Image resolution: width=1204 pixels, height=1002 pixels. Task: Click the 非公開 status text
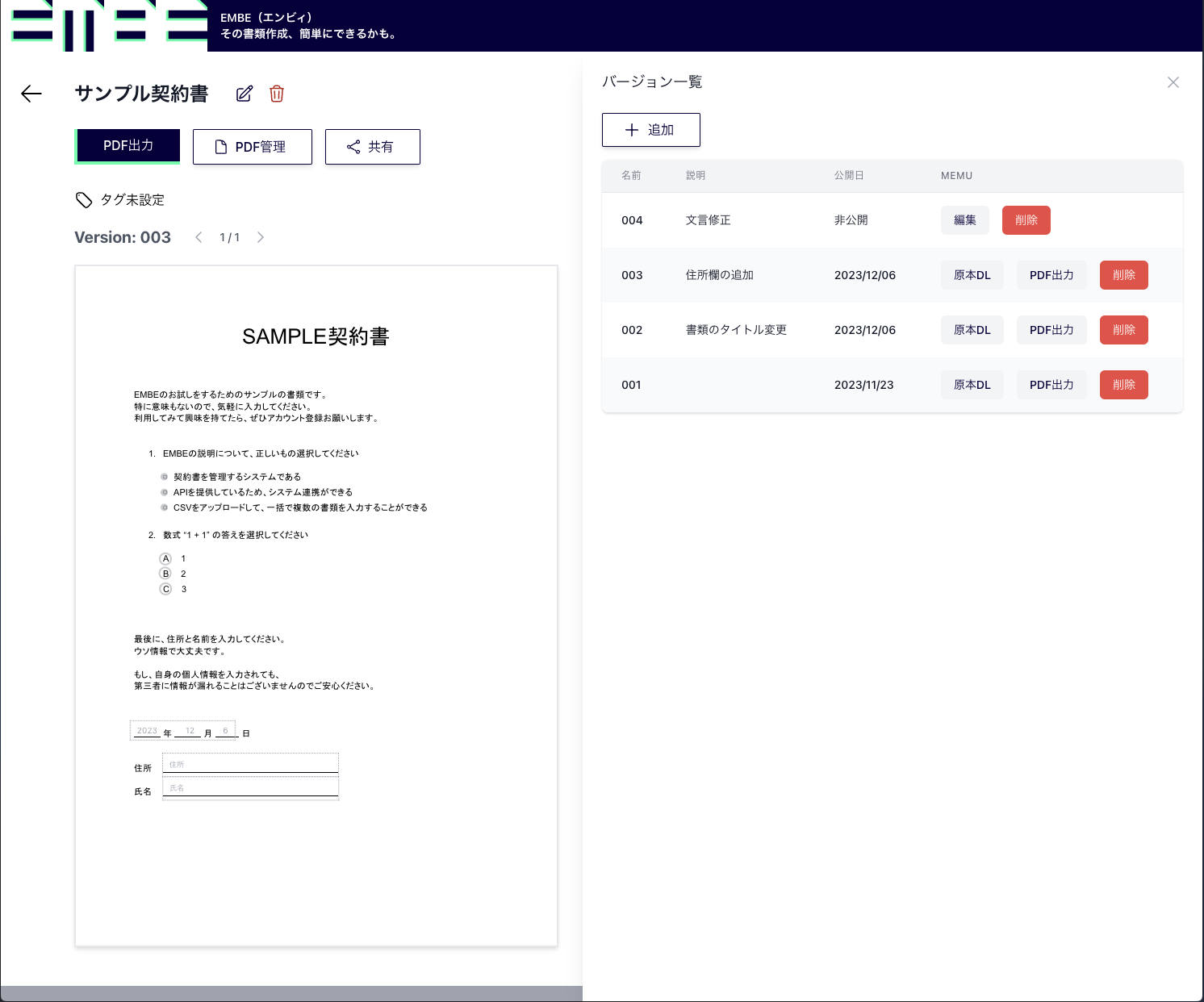click(x=851, y=220)
